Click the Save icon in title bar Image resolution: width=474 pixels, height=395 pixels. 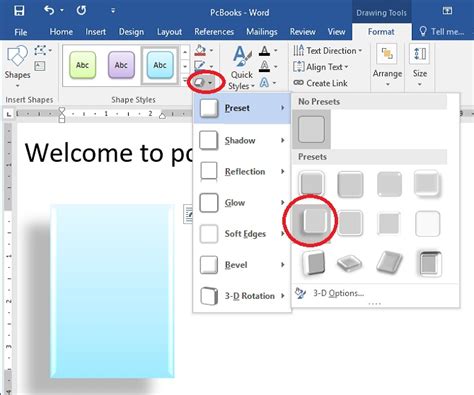pyautogui.click(x=19, y=11)
